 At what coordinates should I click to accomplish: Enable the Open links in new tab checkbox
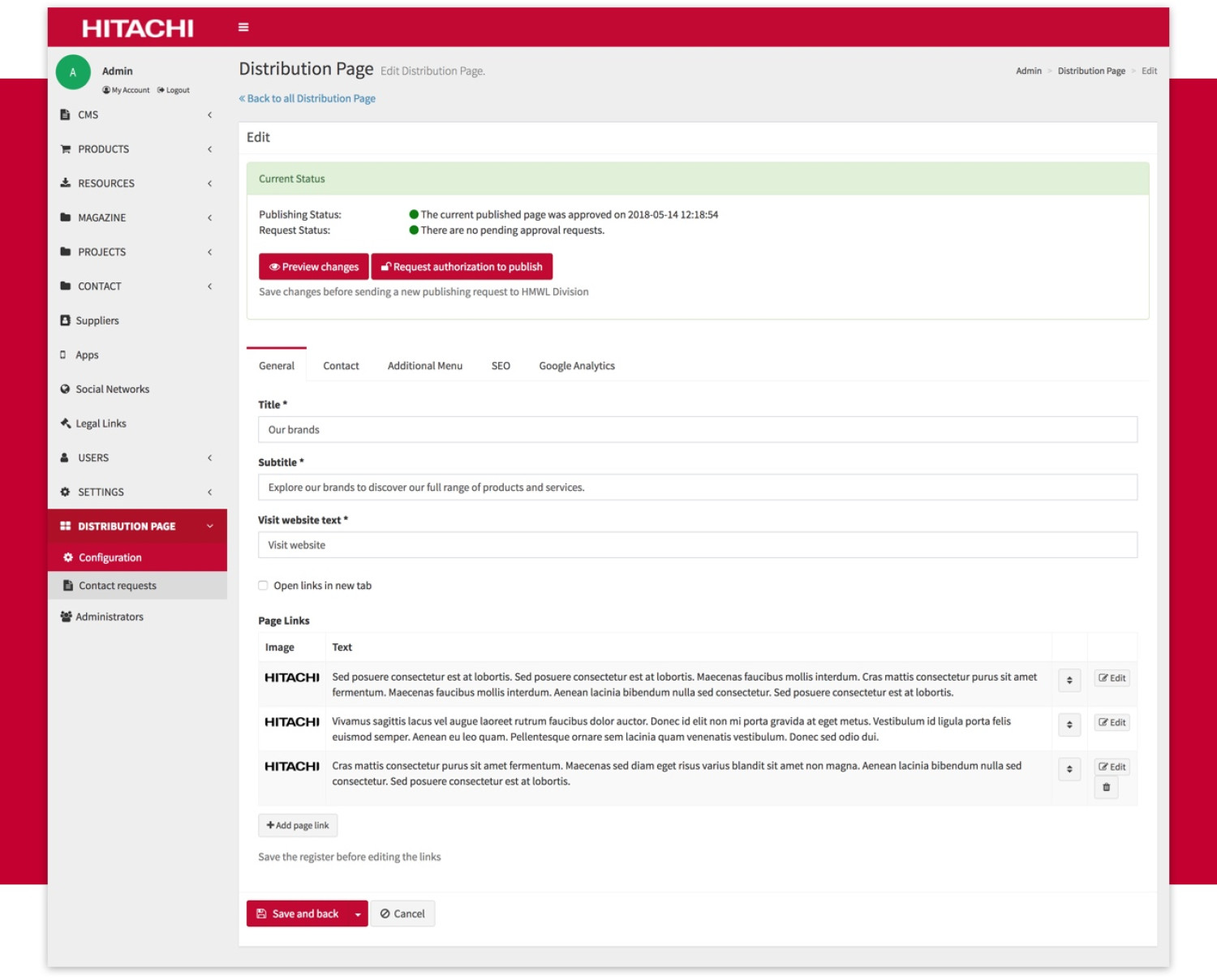[x=263, y=586]
